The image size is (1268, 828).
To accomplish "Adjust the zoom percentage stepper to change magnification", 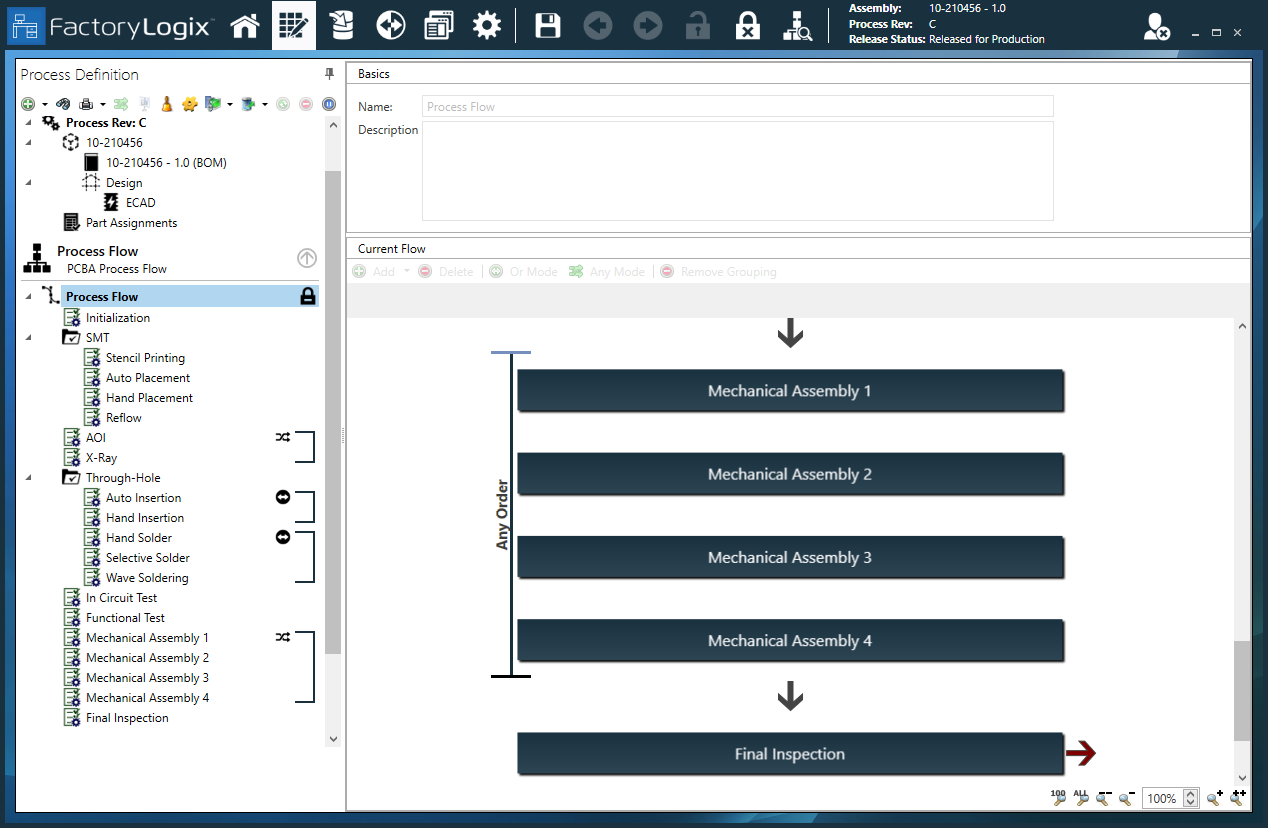I will pyautogui.click(x=1192, y=798).
